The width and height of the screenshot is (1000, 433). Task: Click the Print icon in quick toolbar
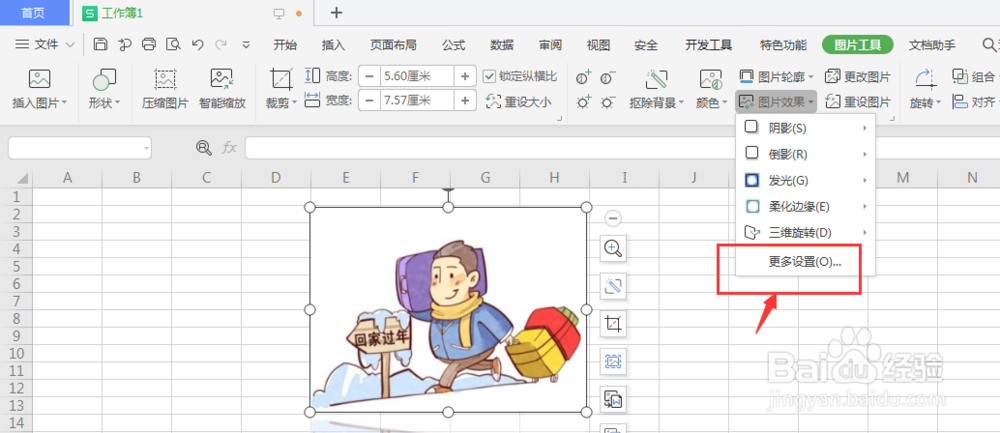tap(149, 44)
